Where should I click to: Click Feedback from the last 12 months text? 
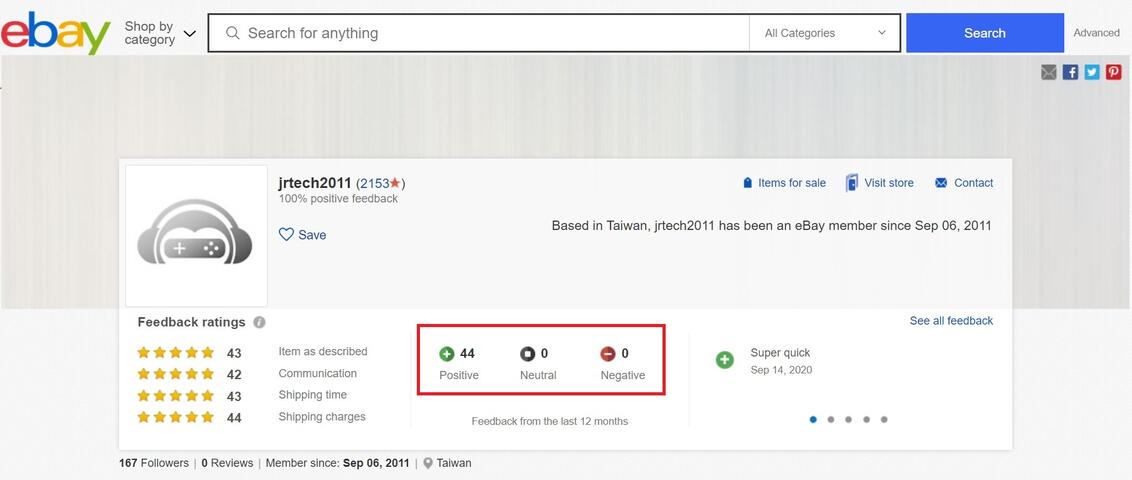coord(549,421)
